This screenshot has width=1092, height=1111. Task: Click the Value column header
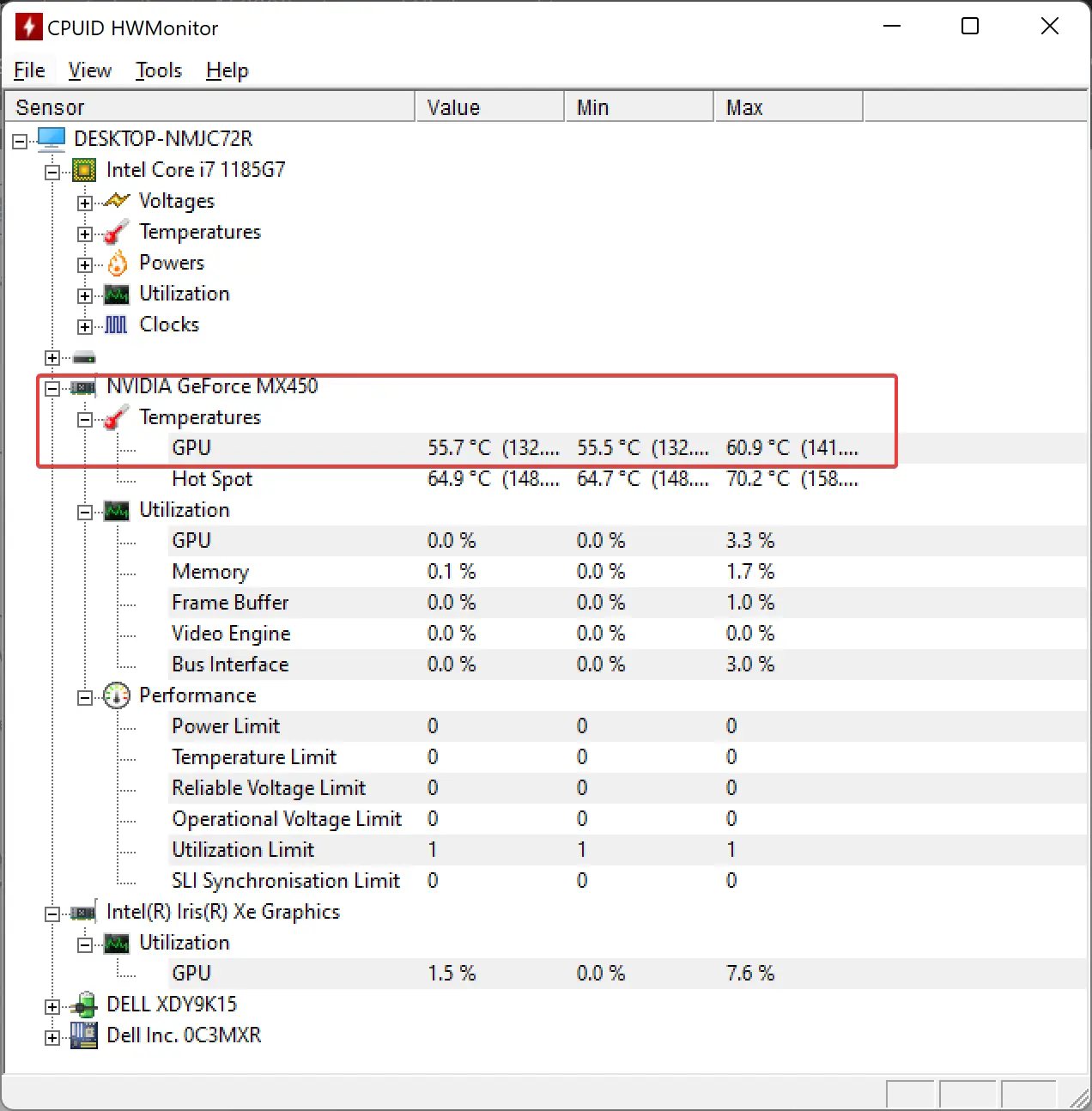coord(490,107)
